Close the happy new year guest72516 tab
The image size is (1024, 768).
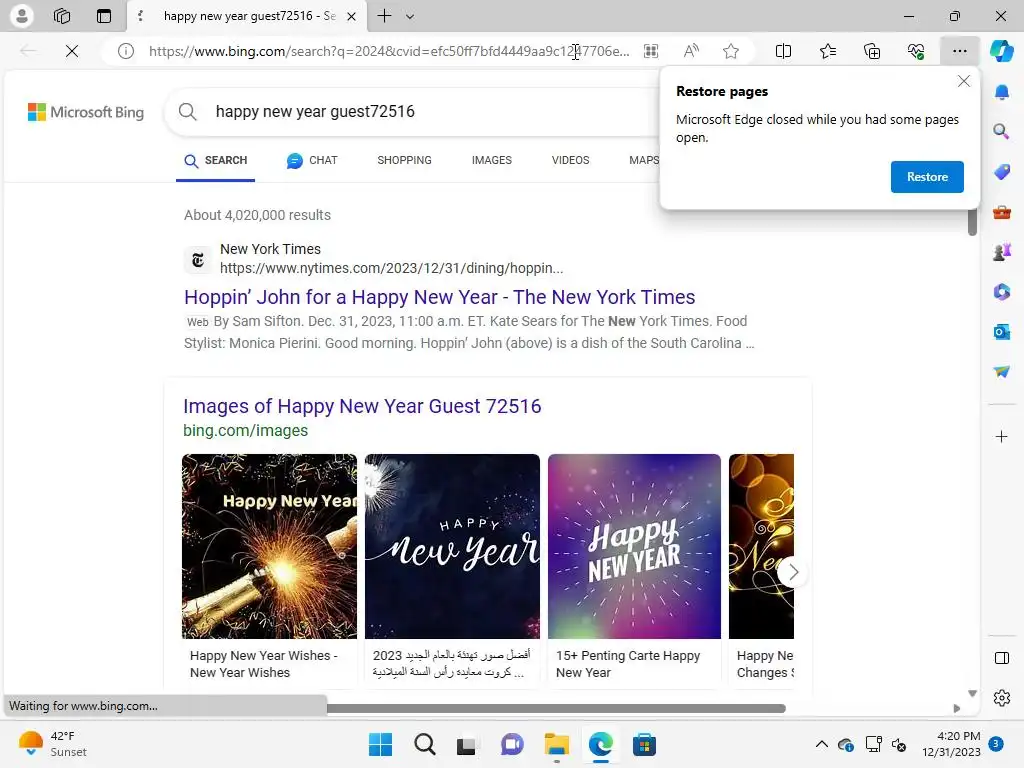351,16
